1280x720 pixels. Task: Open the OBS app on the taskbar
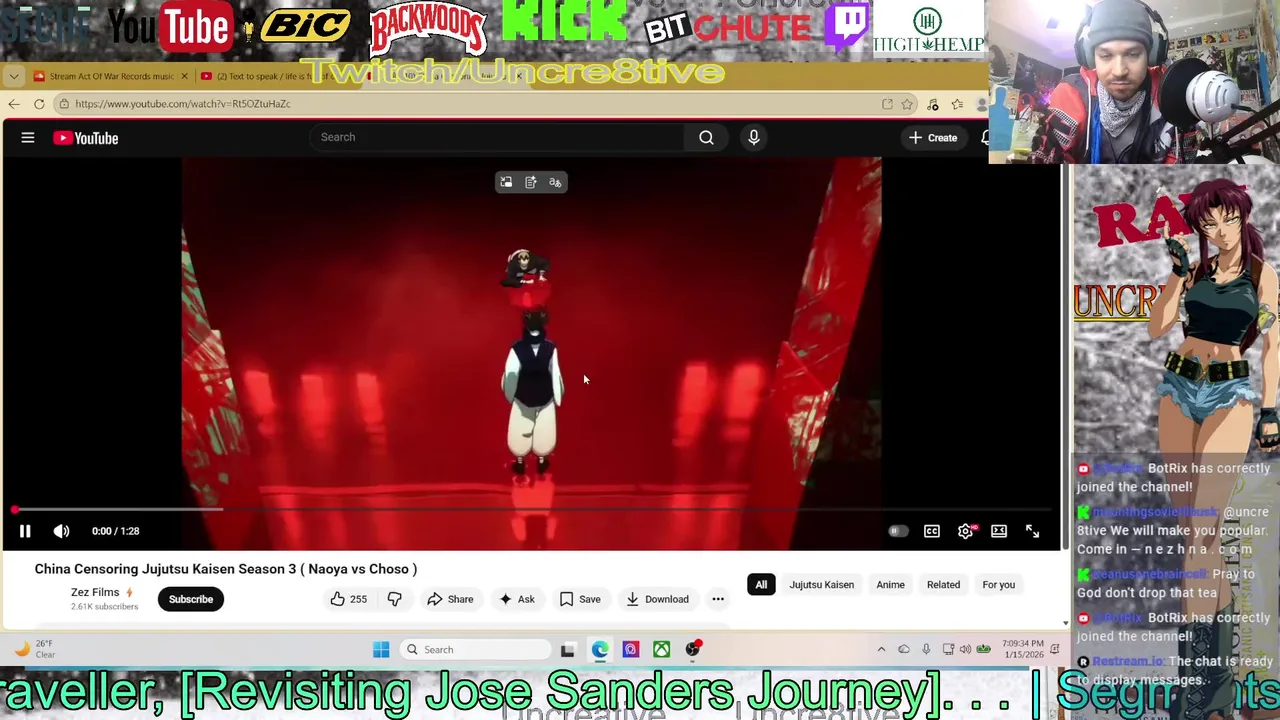point(692,650)
